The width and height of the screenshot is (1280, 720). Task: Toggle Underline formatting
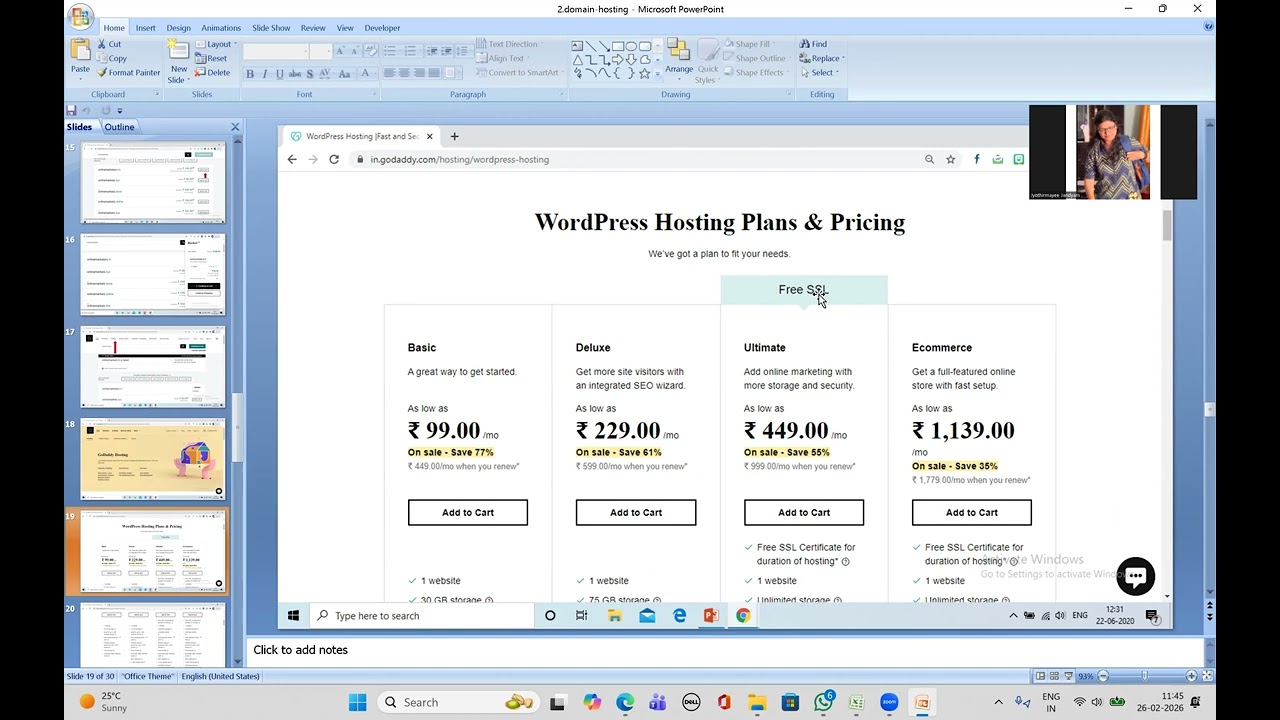point(279,74)
